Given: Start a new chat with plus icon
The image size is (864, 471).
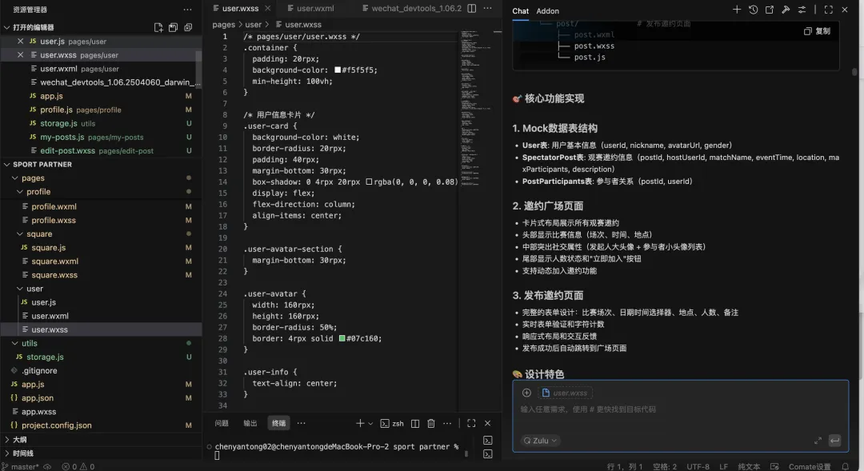Looking at the screenshot, I should tap(737, 9).
